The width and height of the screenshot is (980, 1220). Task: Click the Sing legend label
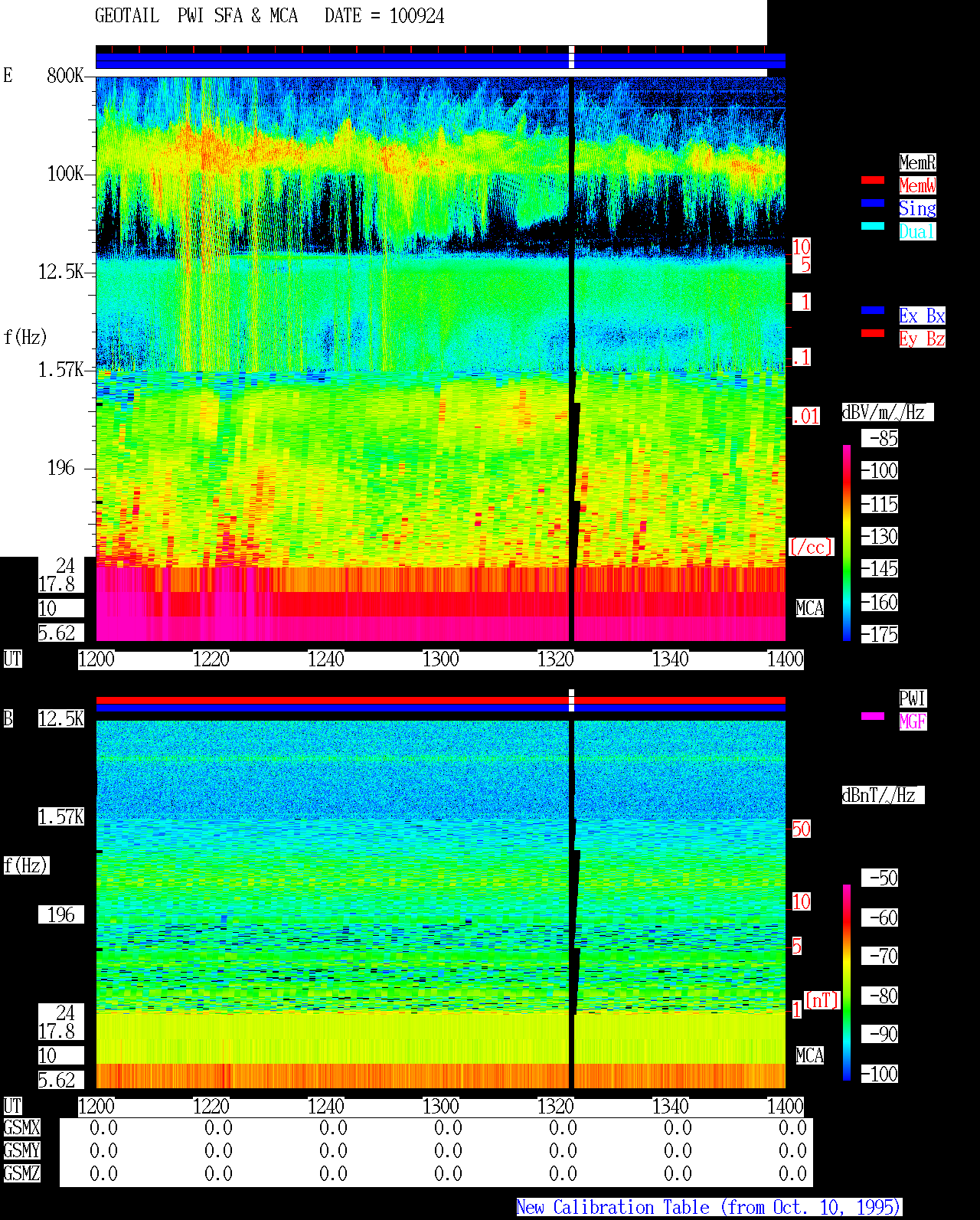[x=917, y=208]
